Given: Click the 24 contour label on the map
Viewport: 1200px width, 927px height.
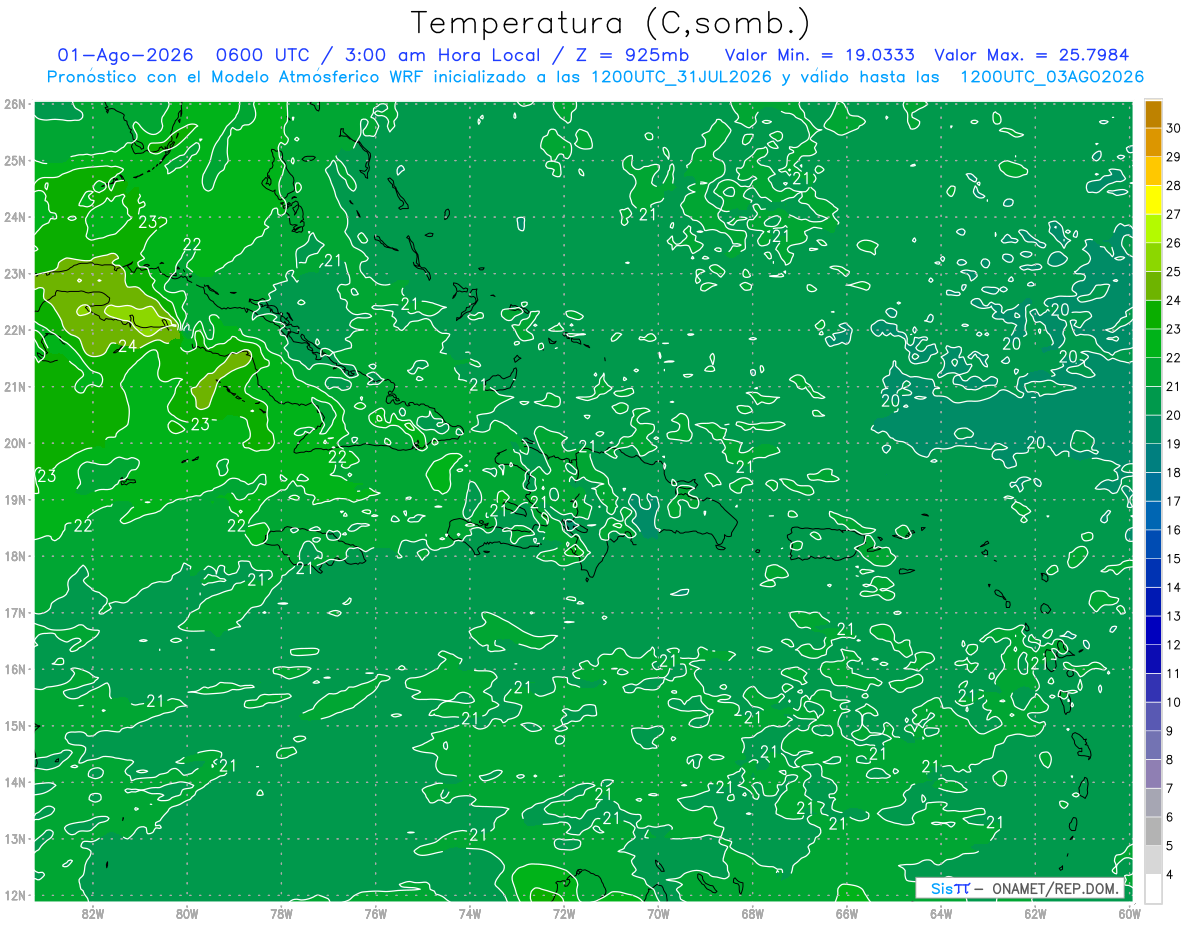Looking at the screenshot, I should [127, 346].
